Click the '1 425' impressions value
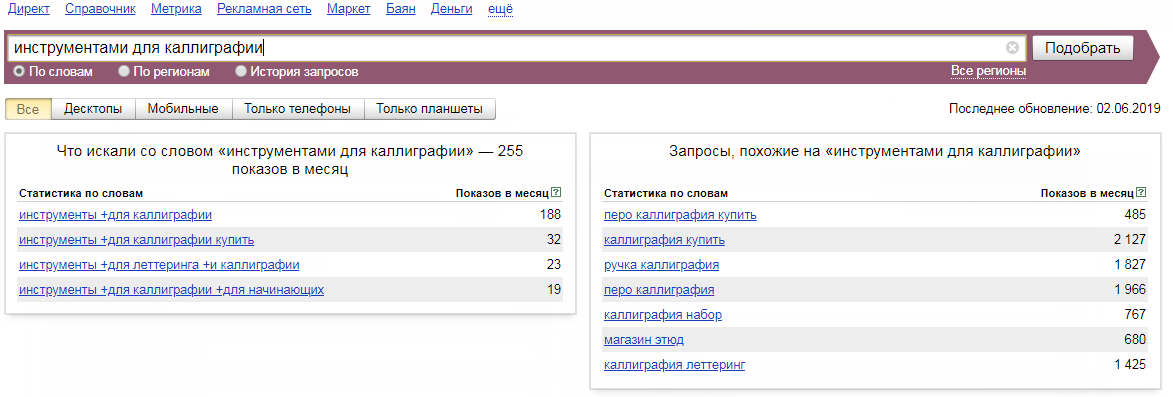The image size is (1173, 397). [1130, 365]
